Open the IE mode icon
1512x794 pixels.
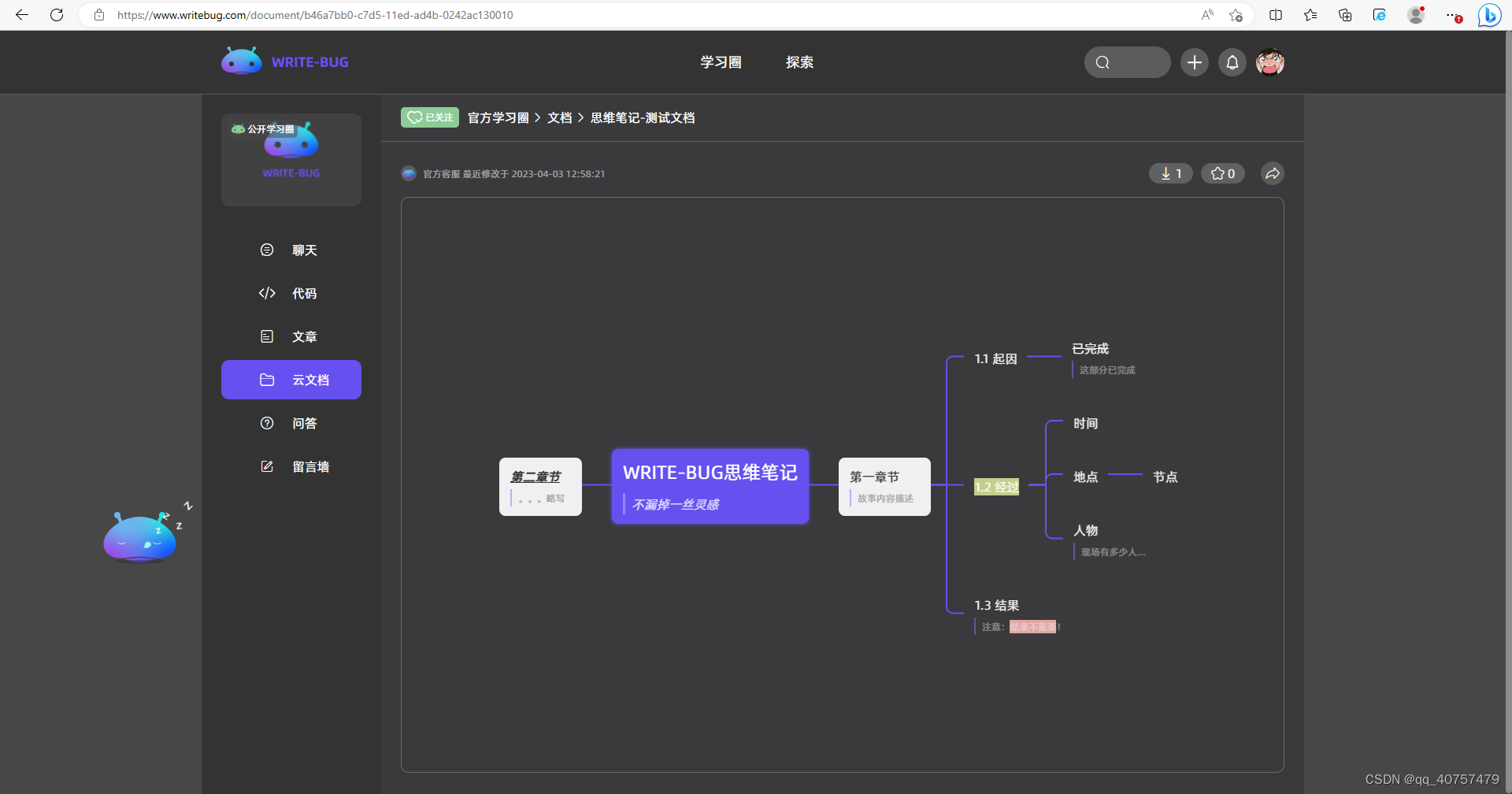point(1380,15)
